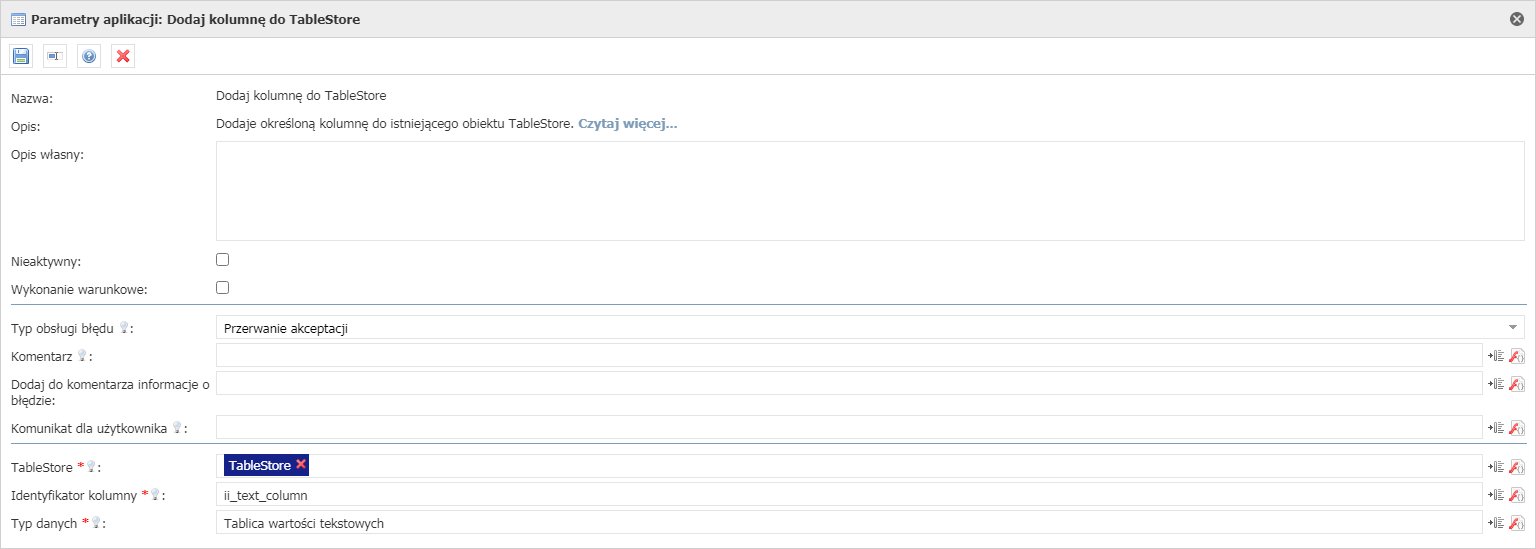Click the insert variable icon beside Typ danych
The height and width of the screenshot is (549, 1536).
click(x=1496, y=523)
